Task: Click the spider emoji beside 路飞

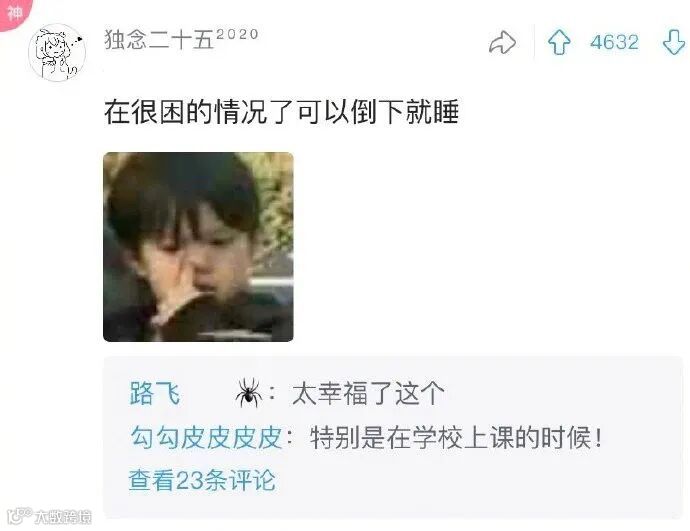Action: pos(249,392)
